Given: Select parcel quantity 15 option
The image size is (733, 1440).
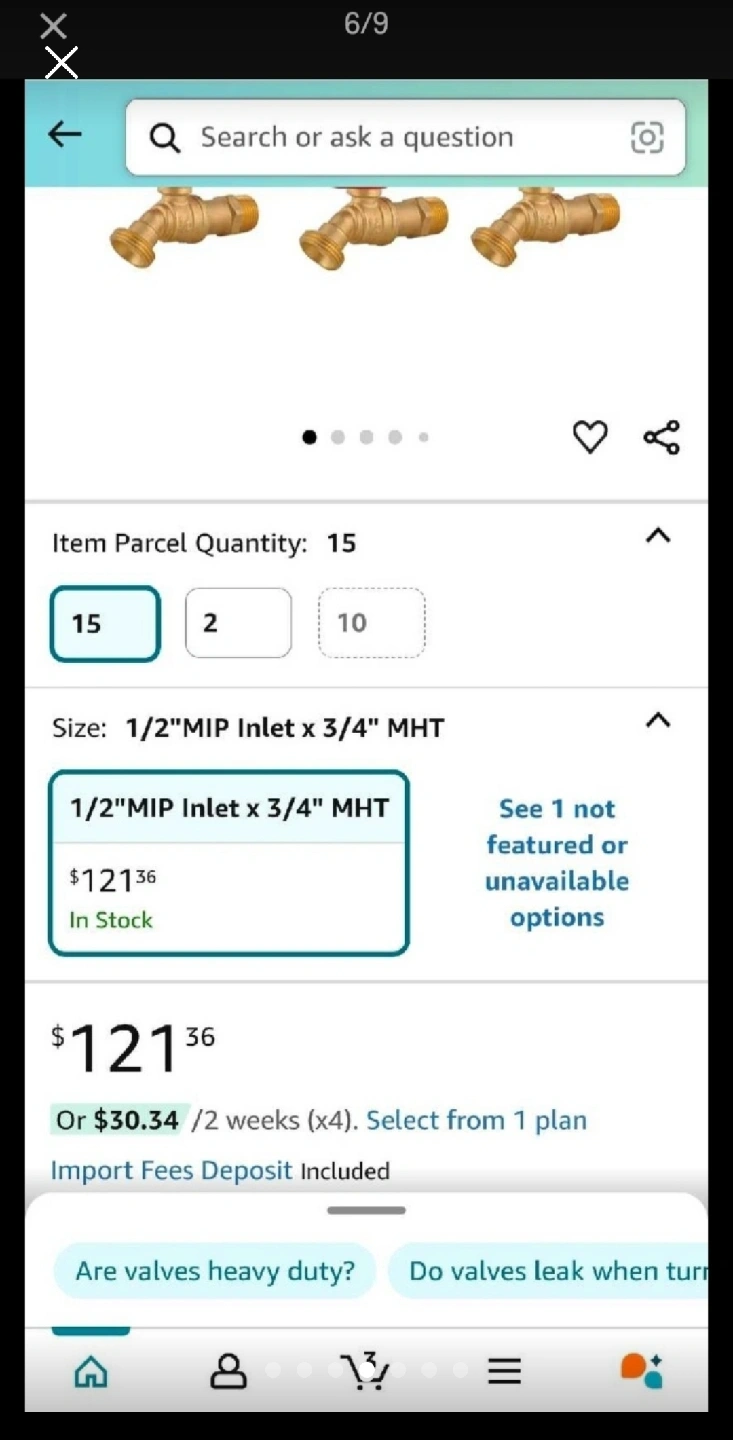Looking at the screenshot, I should click(x=105, y=624).
